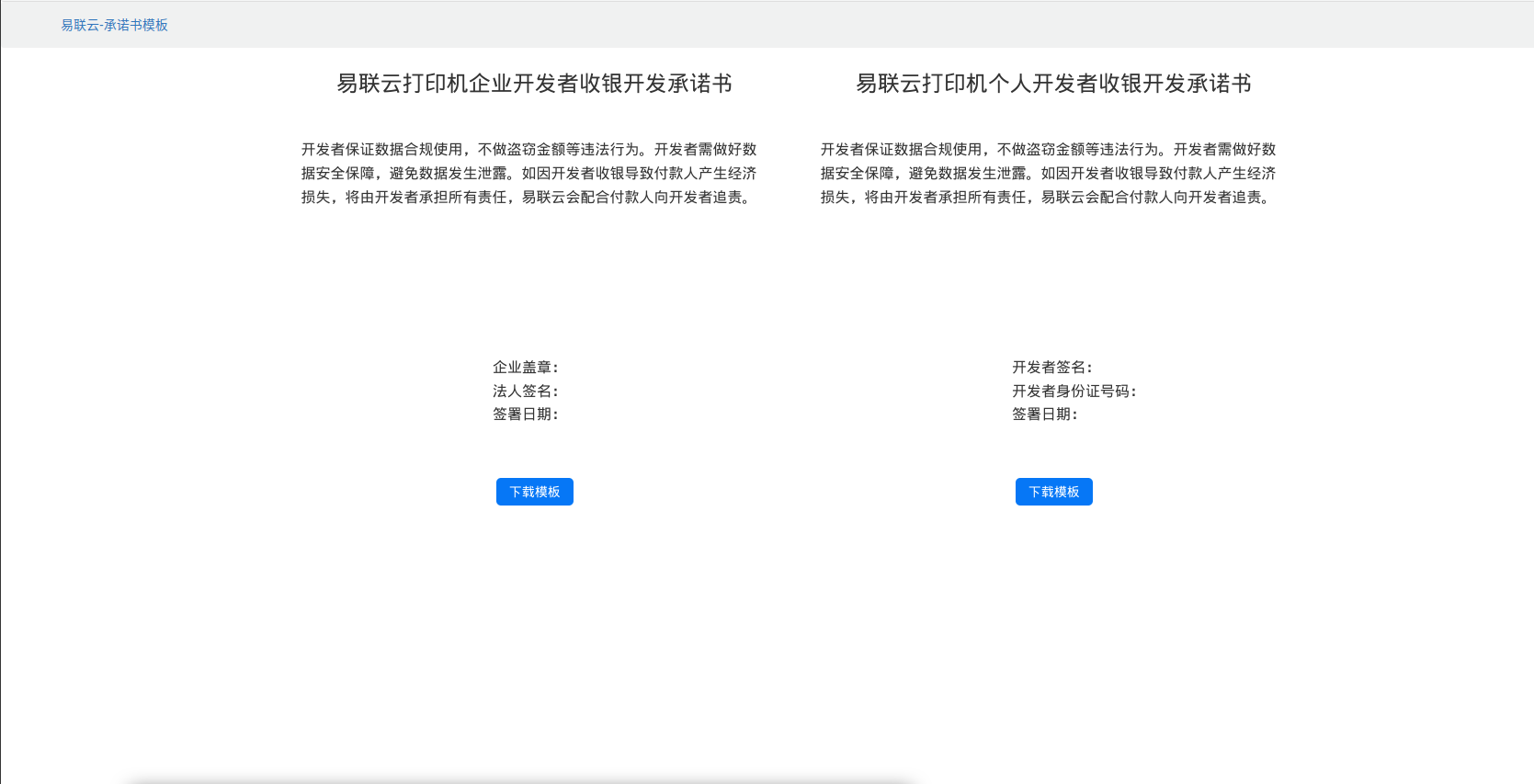Open the 易联云-承诺书模板 breadcrumb link

pos(114,25)
